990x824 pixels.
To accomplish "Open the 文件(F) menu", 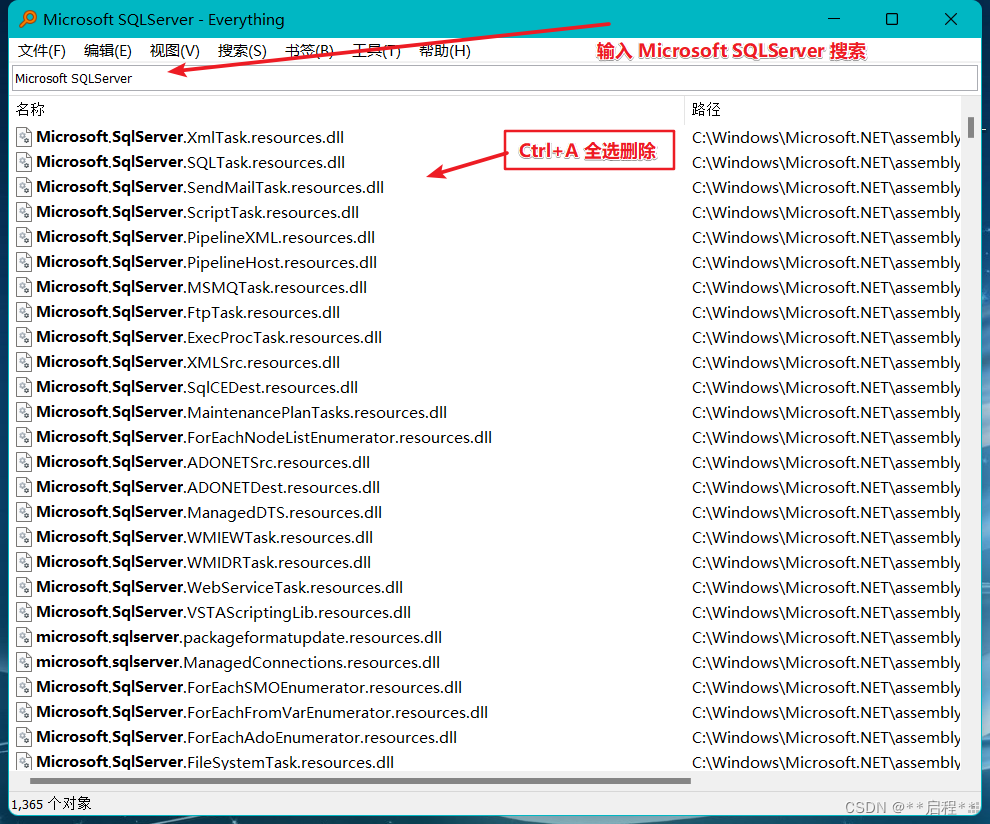I will [42, 51].
